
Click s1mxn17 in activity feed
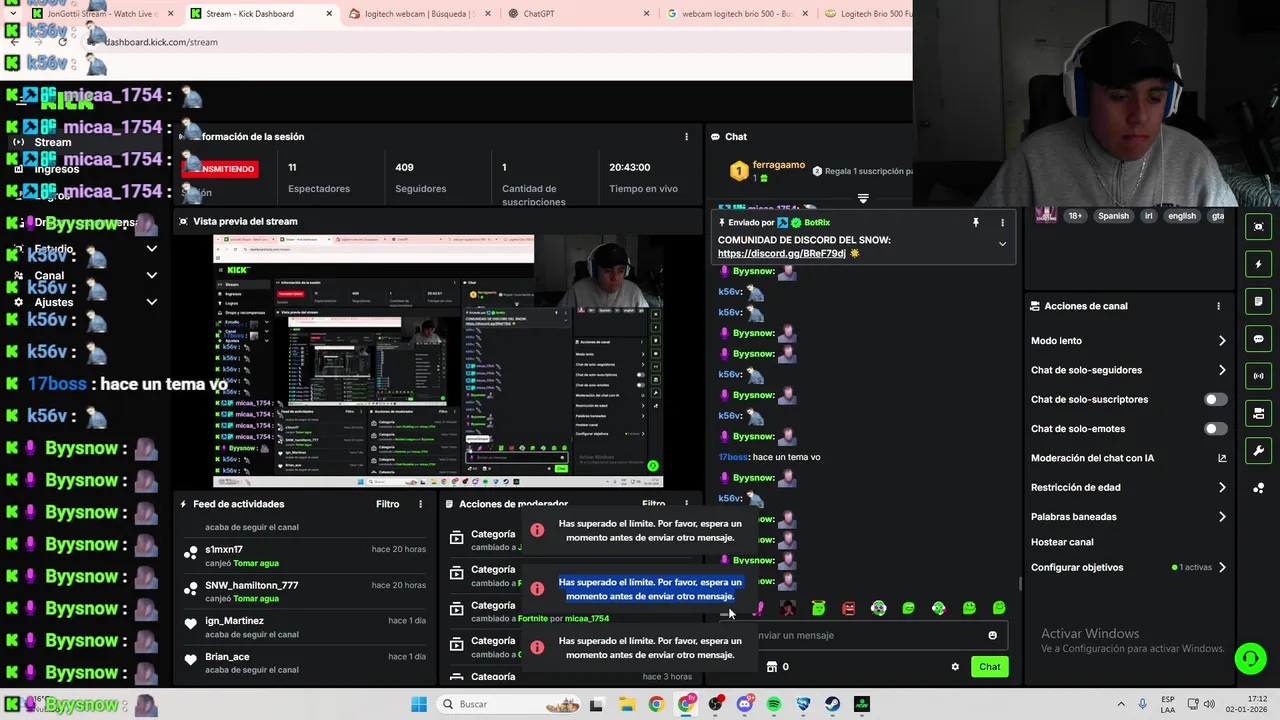(x=224, y=549)
